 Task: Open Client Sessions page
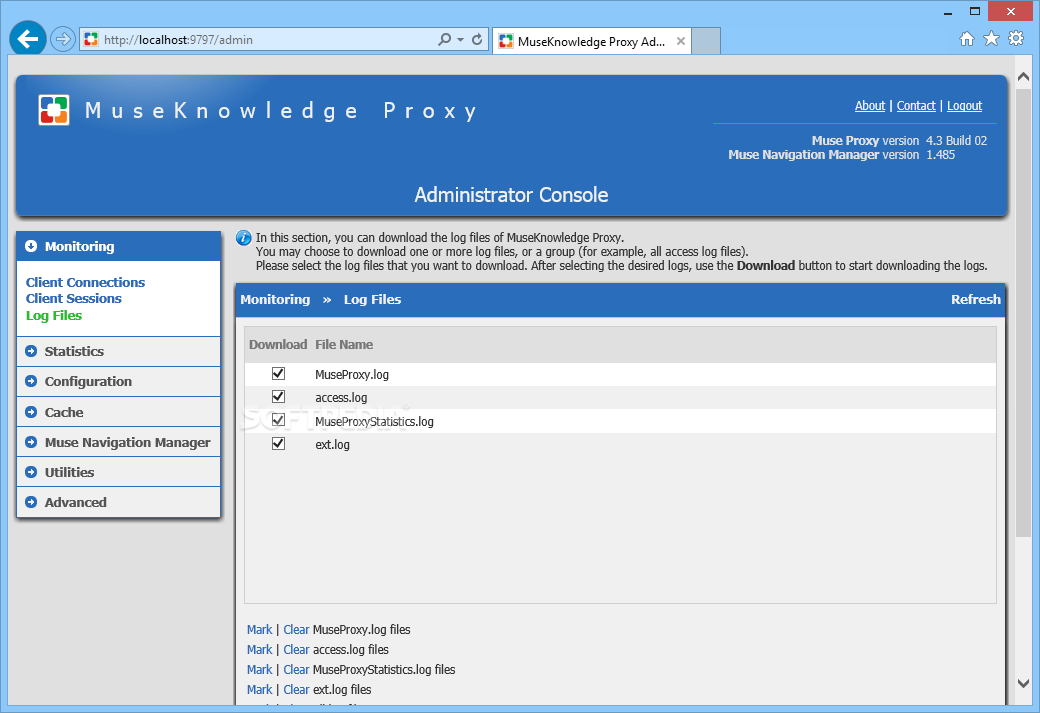click(74, 298)
